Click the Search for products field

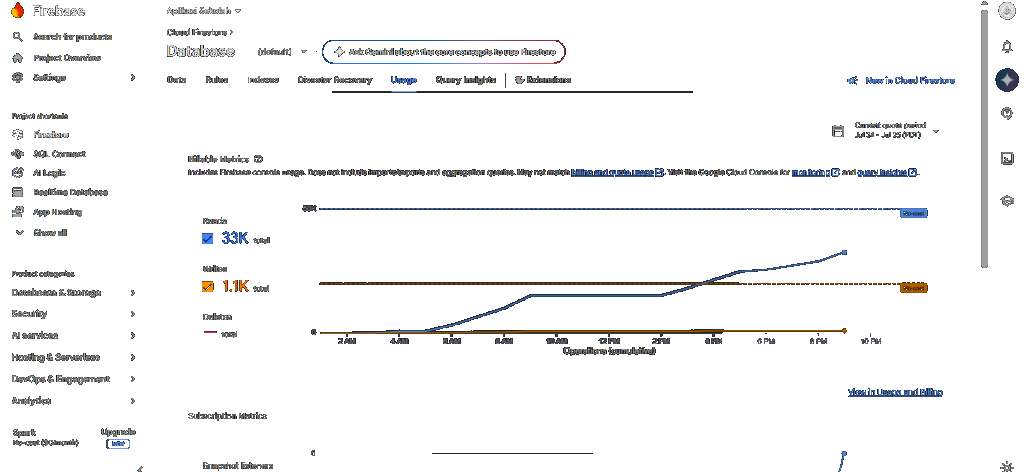(63, 37)
